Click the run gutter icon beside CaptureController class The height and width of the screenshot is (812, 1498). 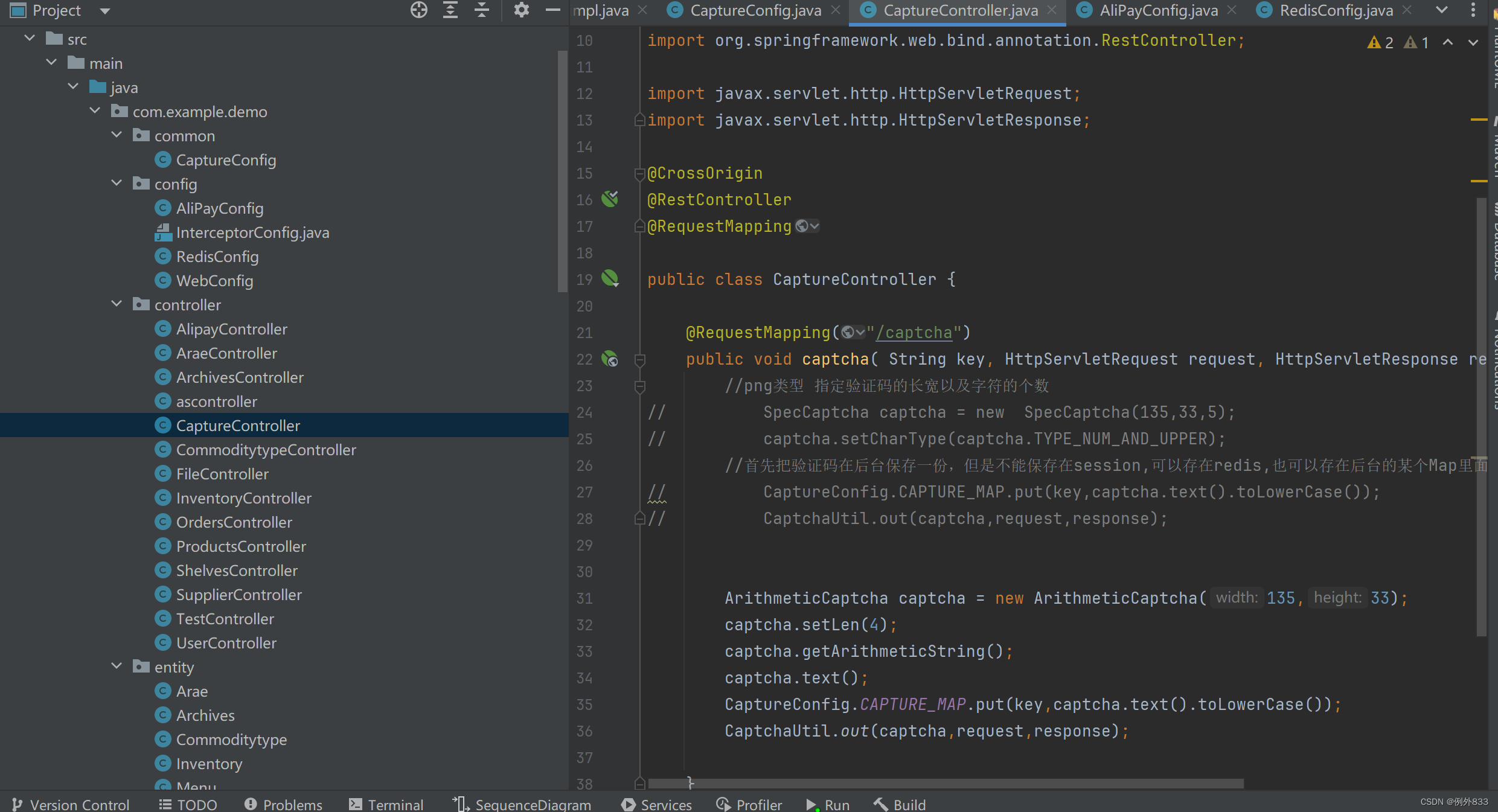610,278
